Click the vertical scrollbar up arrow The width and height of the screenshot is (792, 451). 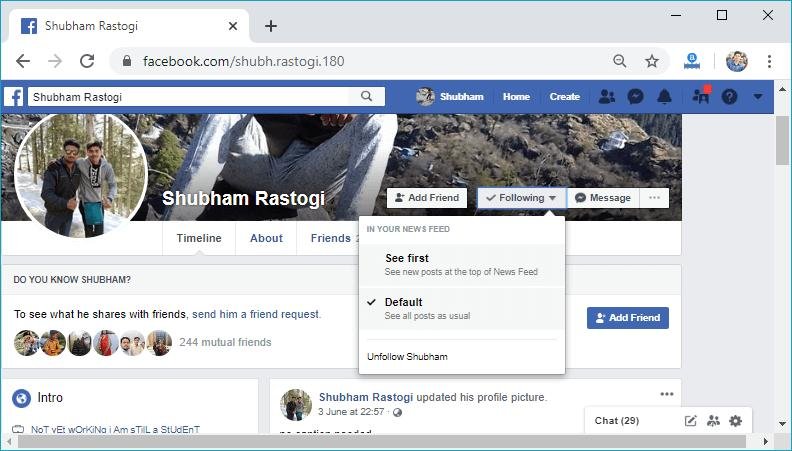tap(782, 89)
